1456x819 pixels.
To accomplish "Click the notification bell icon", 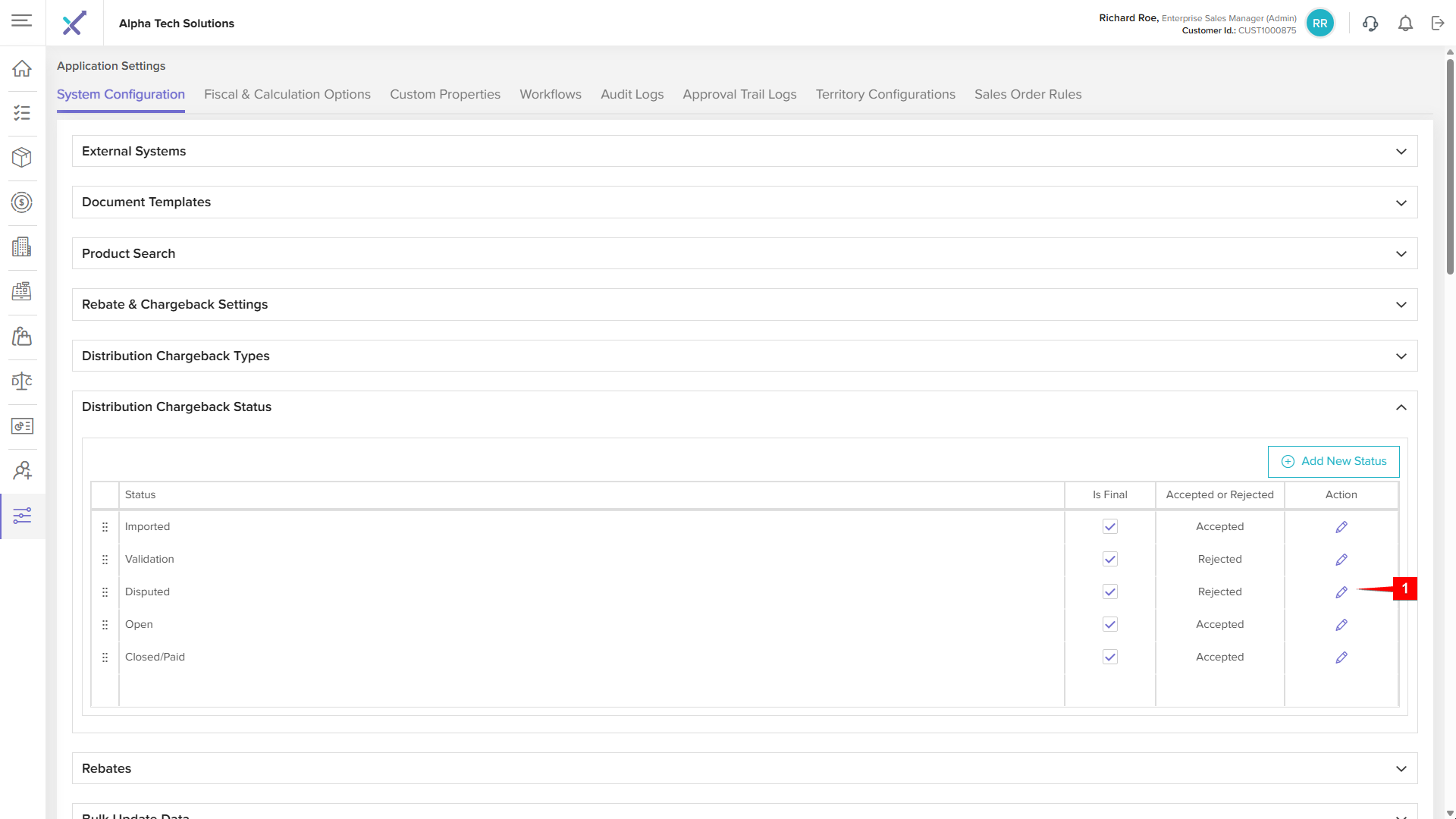I will coord(1405,24).
